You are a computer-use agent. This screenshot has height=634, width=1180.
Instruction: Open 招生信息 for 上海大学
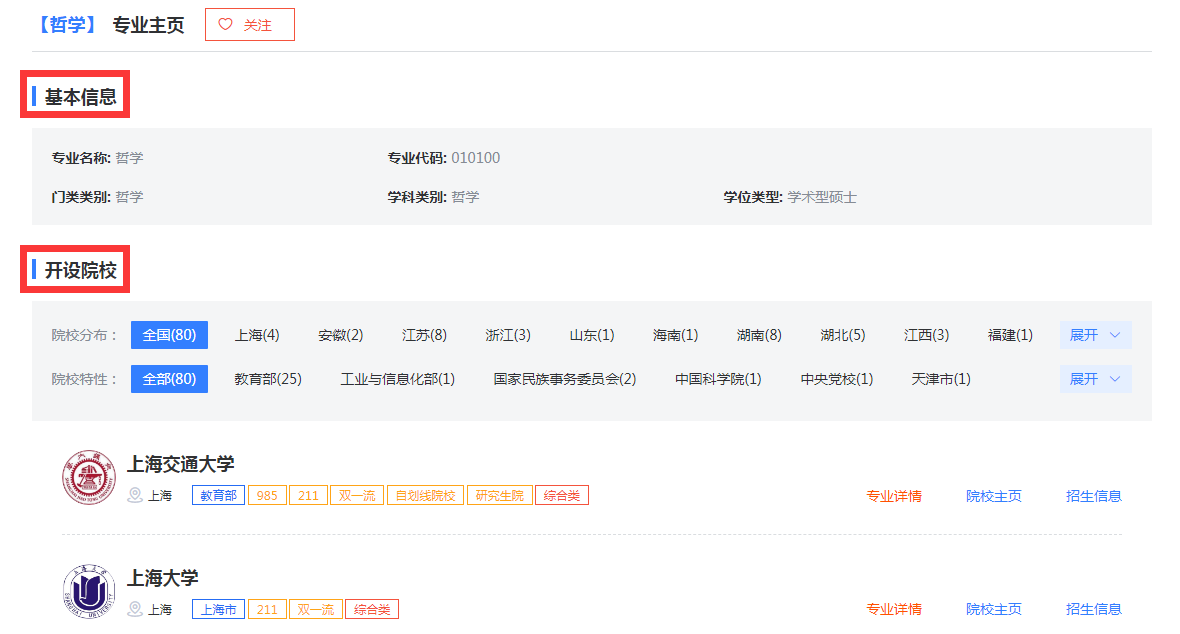[1094, 609]
